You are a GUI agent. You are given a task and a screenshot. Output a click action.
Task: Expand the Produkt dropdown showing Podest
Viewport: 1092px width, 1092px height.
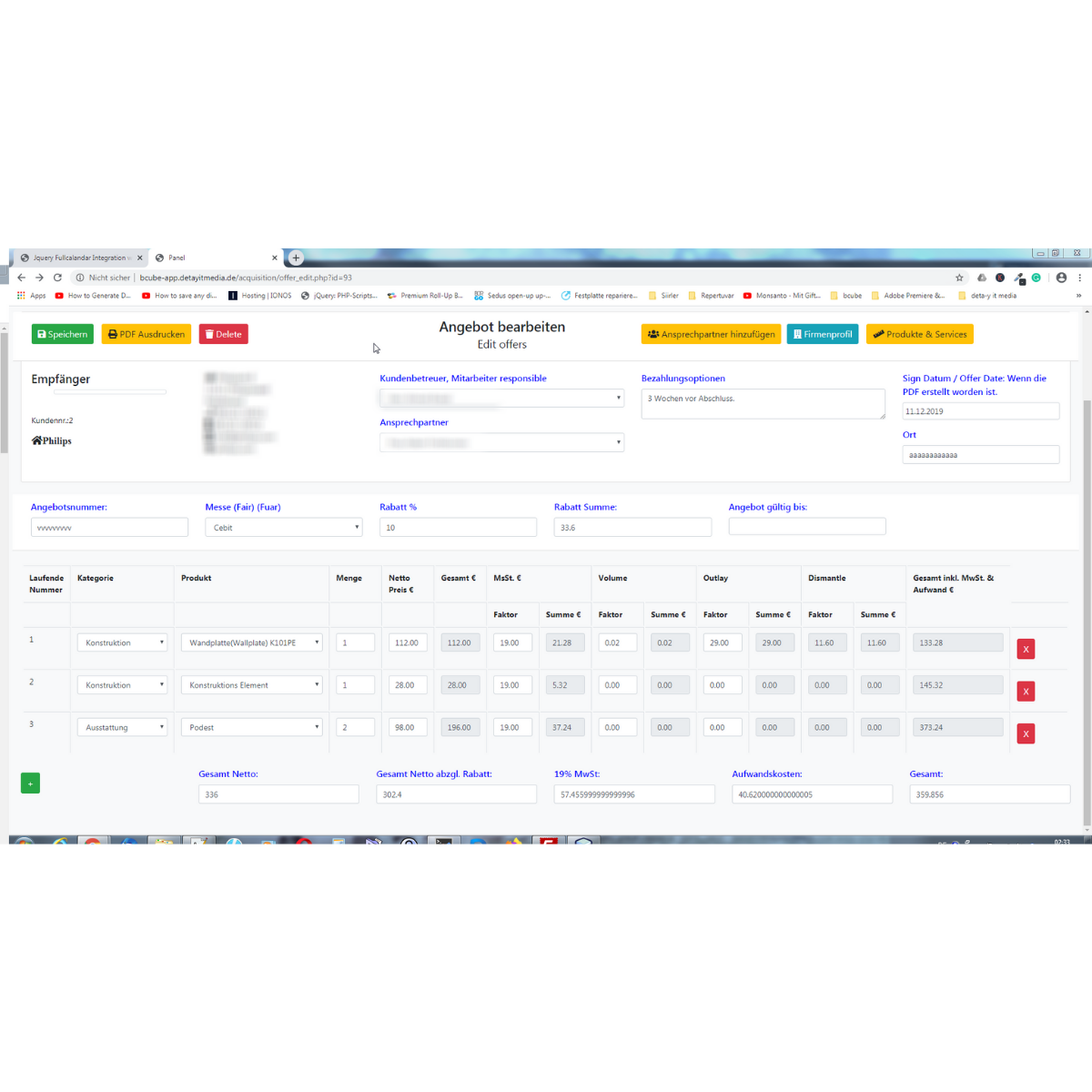(252, 727)
